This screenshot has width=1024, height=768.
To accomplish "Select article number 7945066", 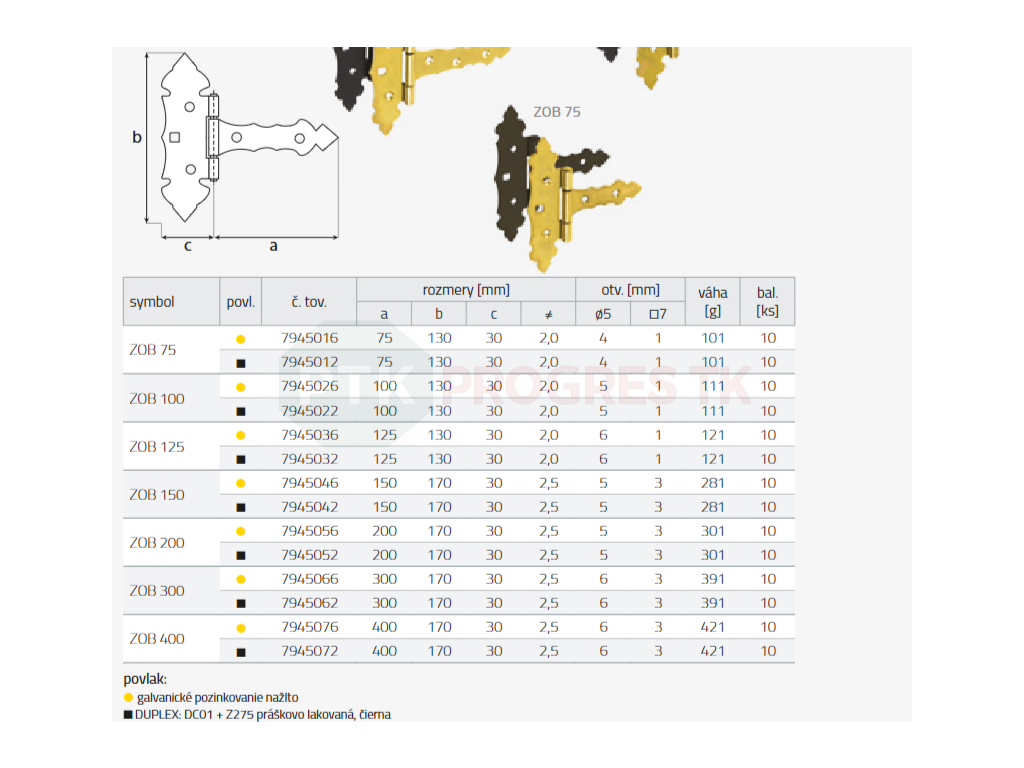I will 310,579.
